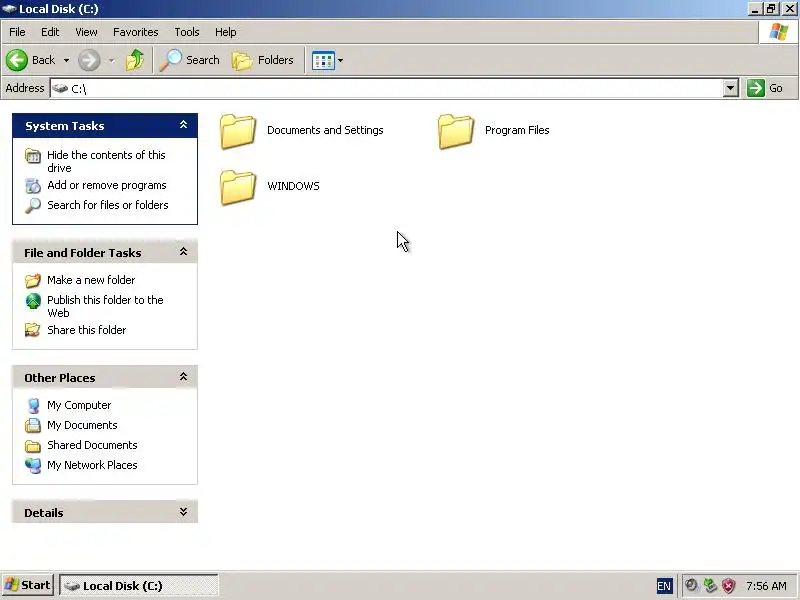This screenshot has height=600, width=800.
Task: Click the 7:56 AM clock
Action: coord(766,586)
